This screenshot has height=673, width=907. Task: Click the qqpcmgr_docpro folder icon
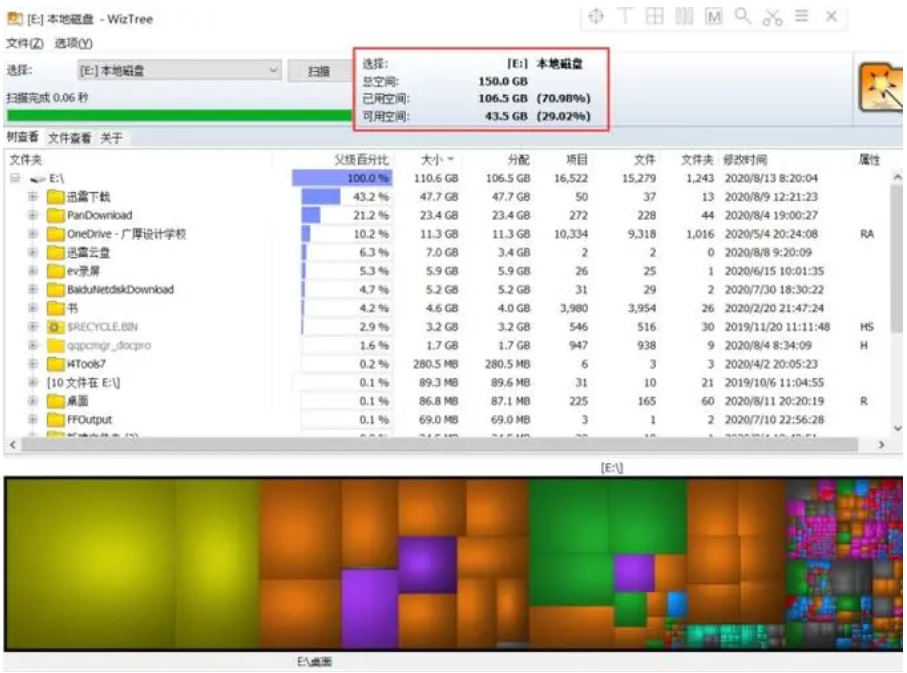point(56,345)
